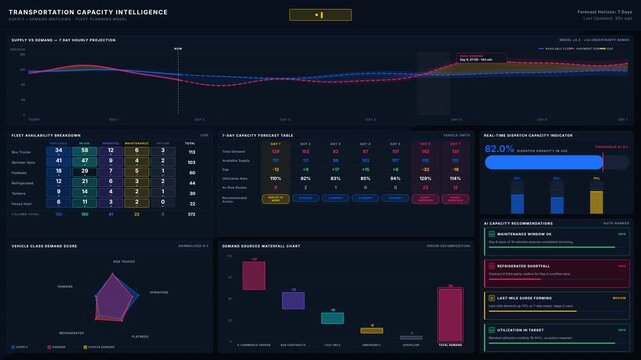Click the Day 4 recommended action pill
This screenshot has width=641, height=360.
pyautogui.click(x=365, y=198)
